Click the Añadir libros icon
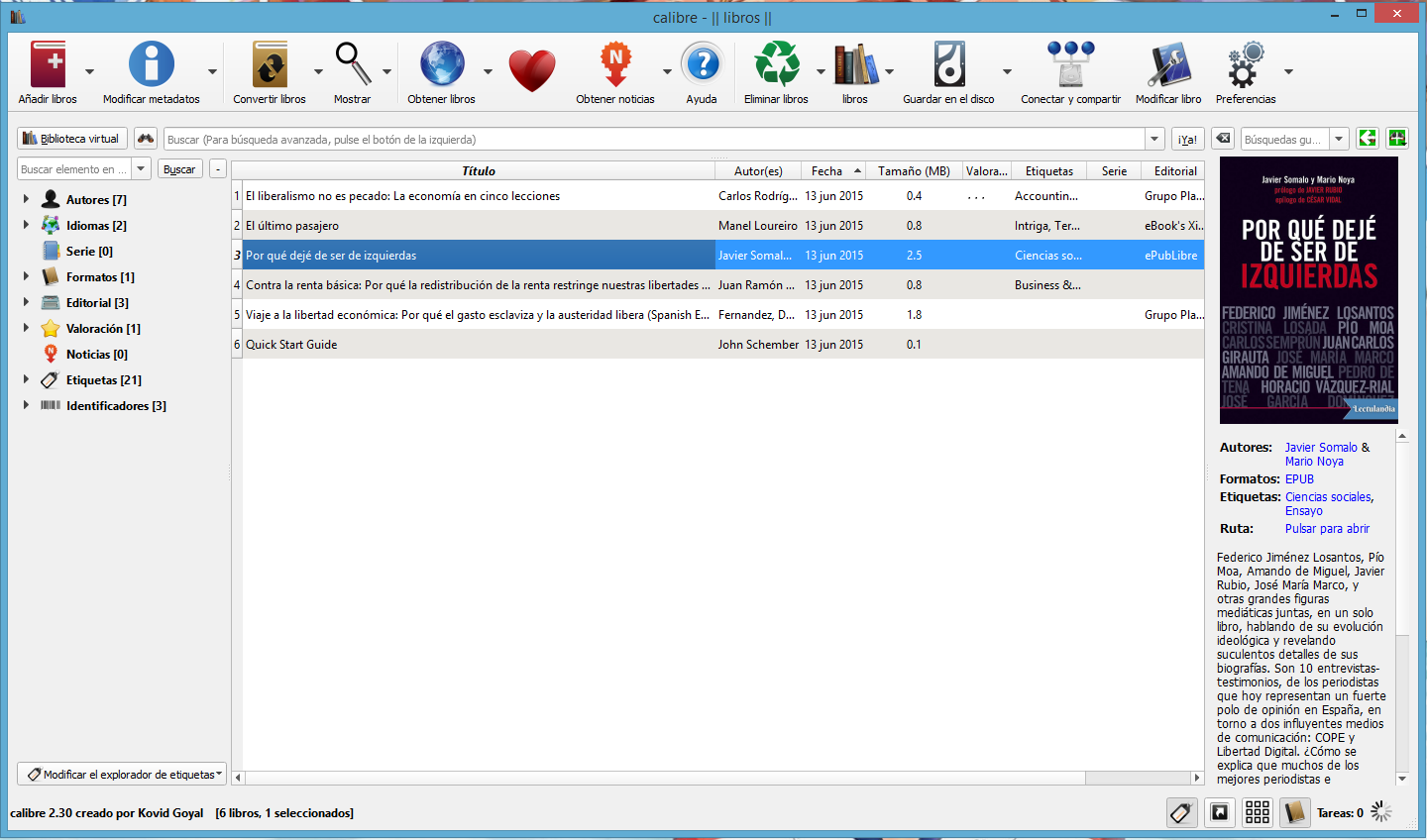The height and width of the screenshot is (840, 1427). click(49, 64)
